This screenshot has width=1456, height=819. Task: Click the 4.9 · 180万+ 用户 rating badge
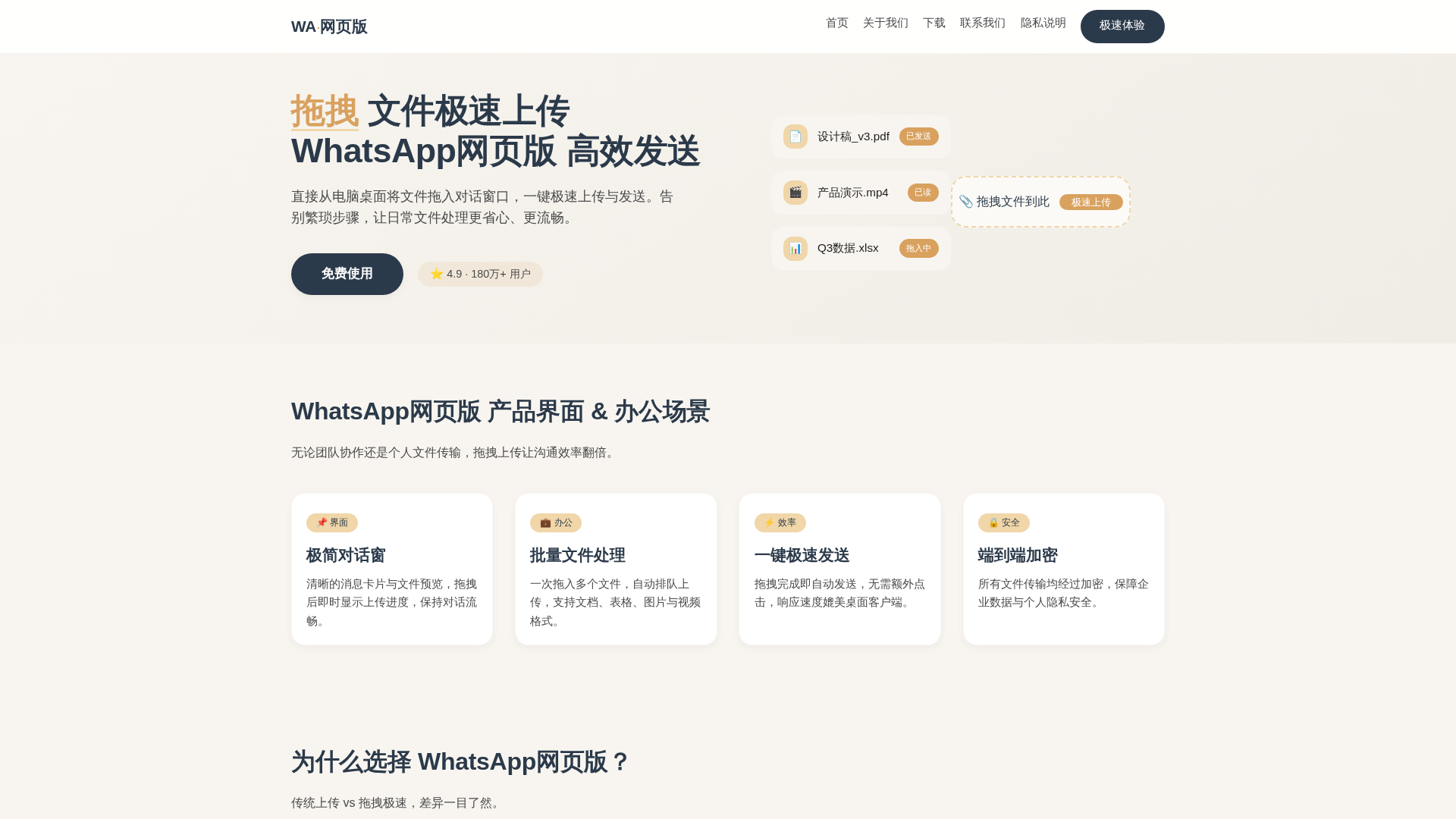(x=480, y=274)
